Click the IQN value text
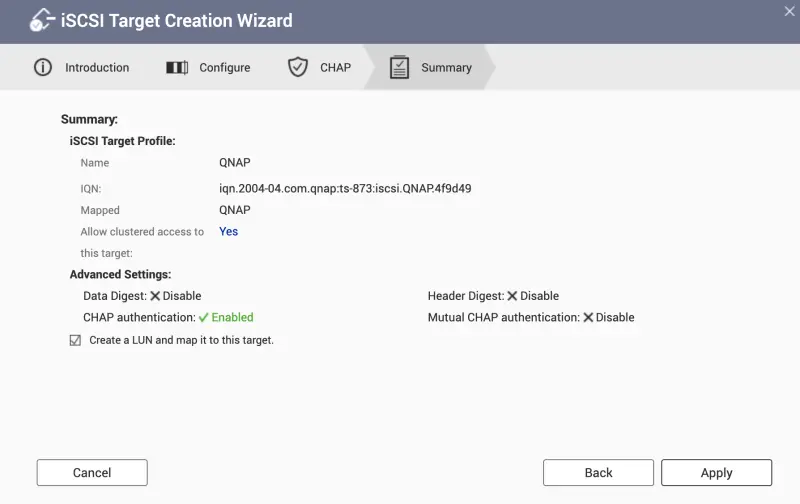800x504 pixels. click(x=345, y=188)
